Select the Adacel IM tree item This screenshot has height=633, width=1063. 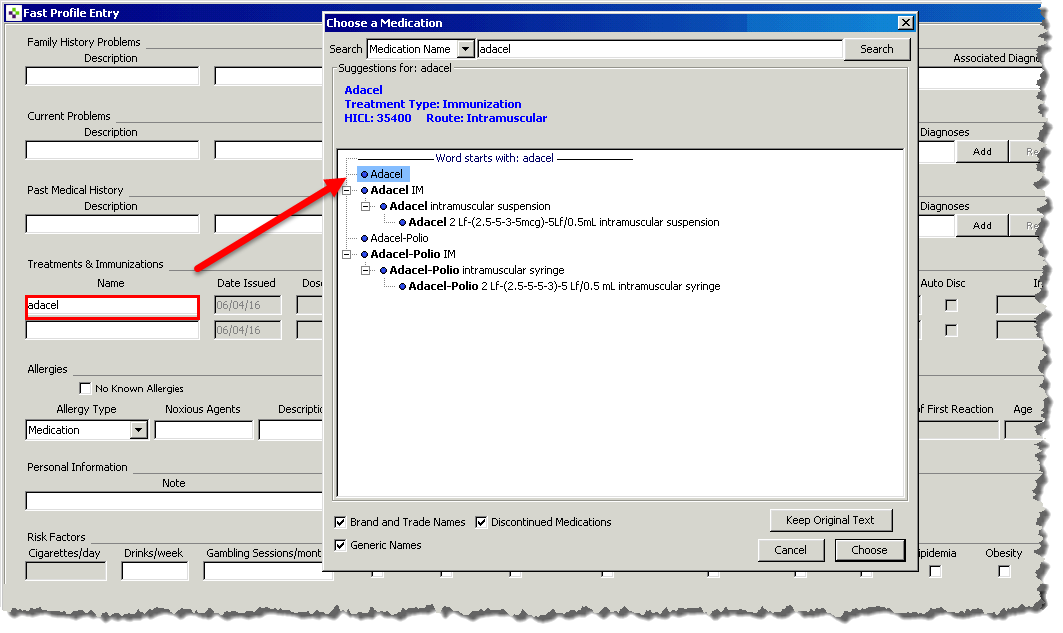coord(397,190)
